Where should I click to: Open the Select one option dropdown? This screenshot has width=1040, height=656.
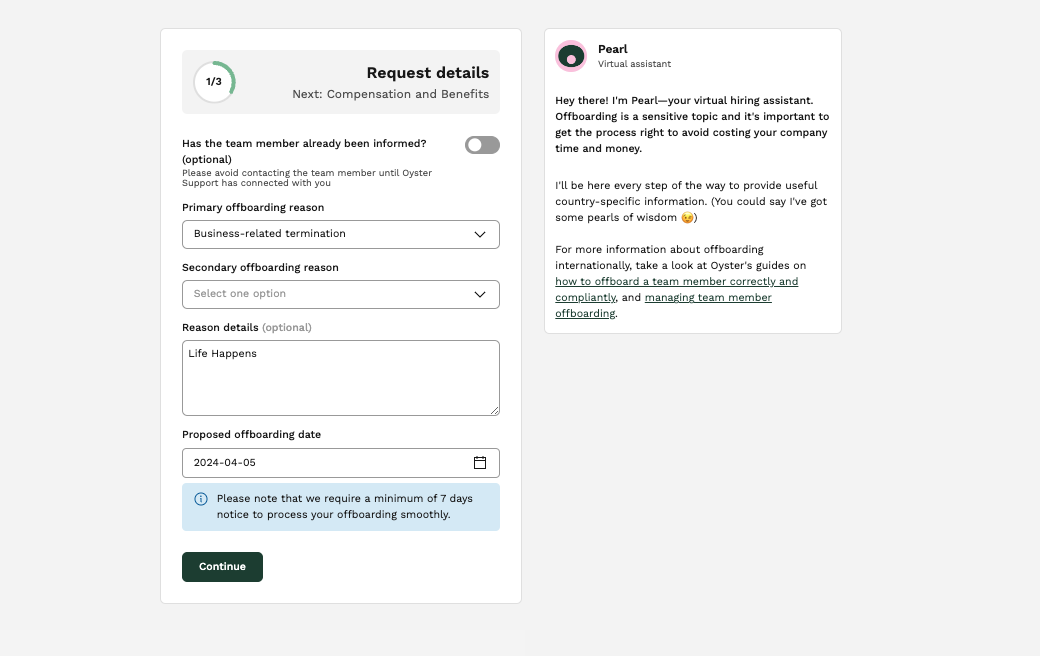pyautogui.click(x=341, y=295)
